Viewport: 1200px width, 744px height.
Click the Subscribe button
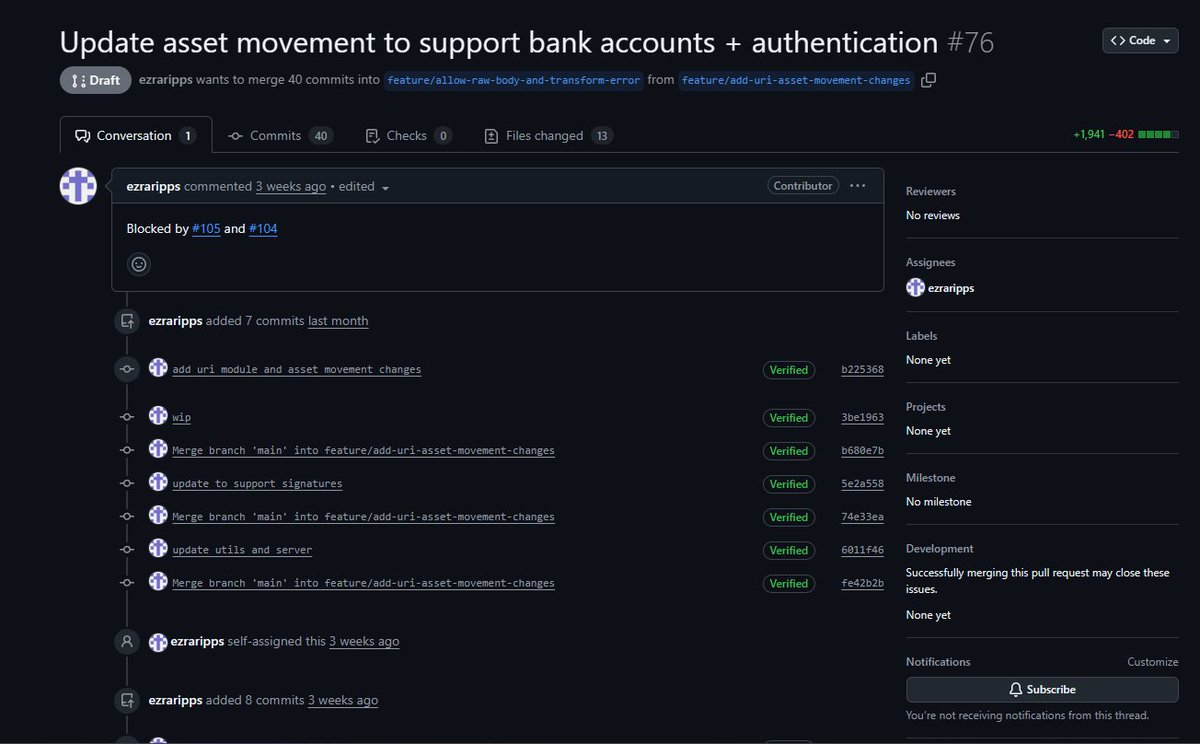(x=1042, y=689)
